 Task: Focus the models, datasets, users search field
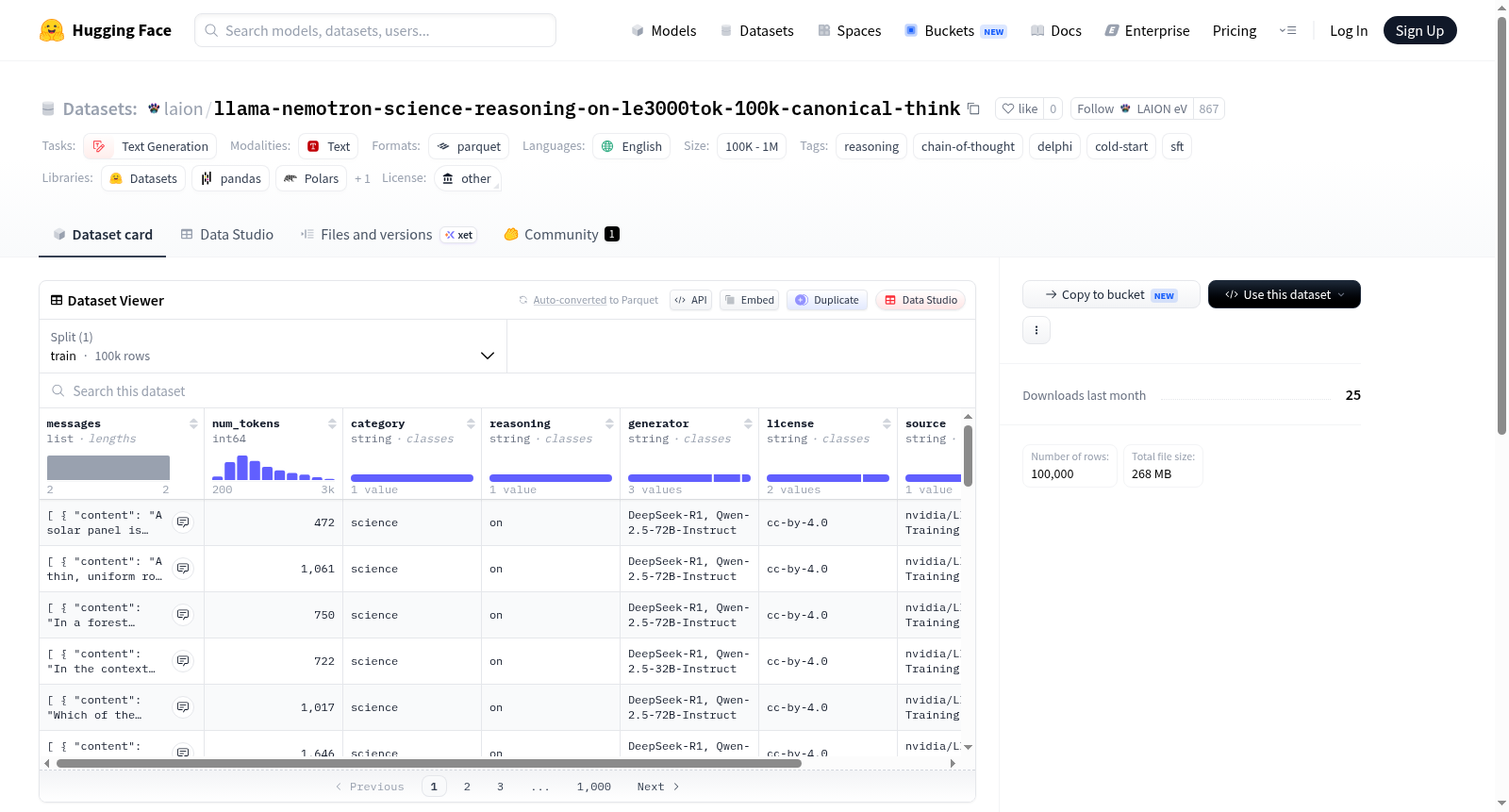(x=375, y=30)
